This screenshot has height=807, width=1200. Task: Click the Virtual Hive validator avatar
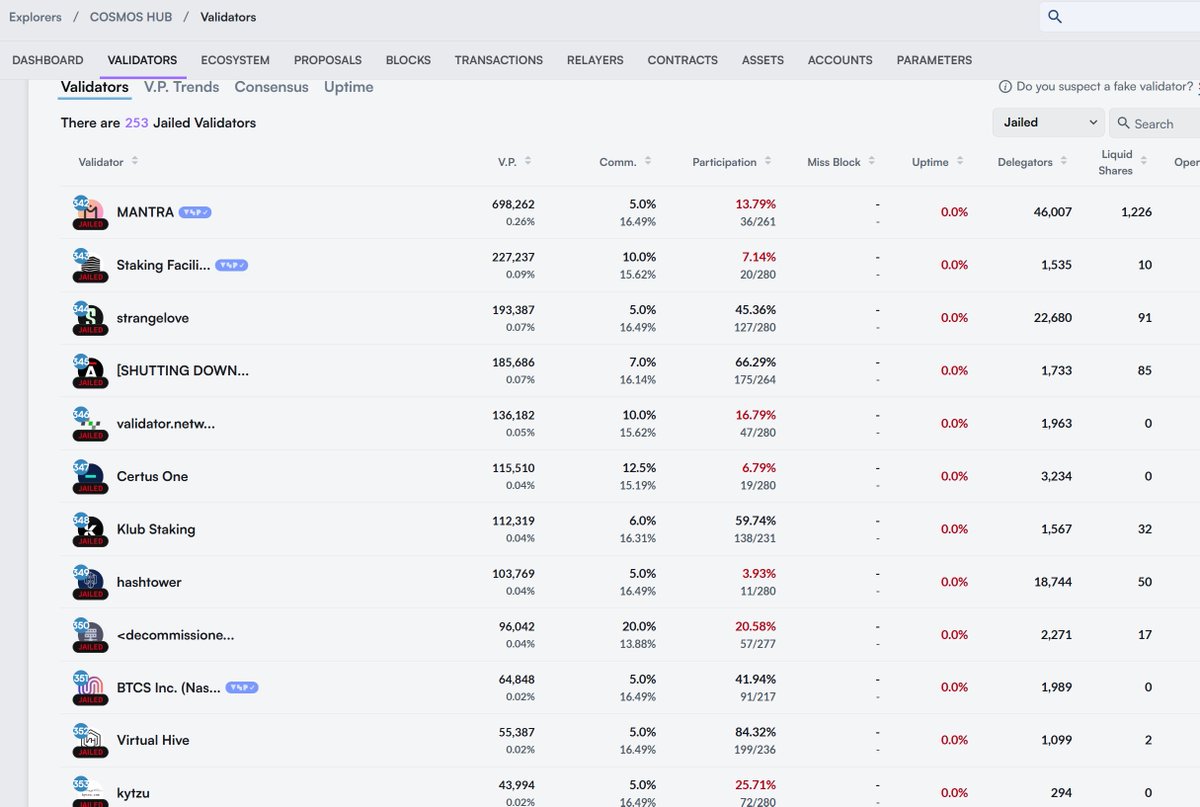pyautogui.click(x=90, y=741)
